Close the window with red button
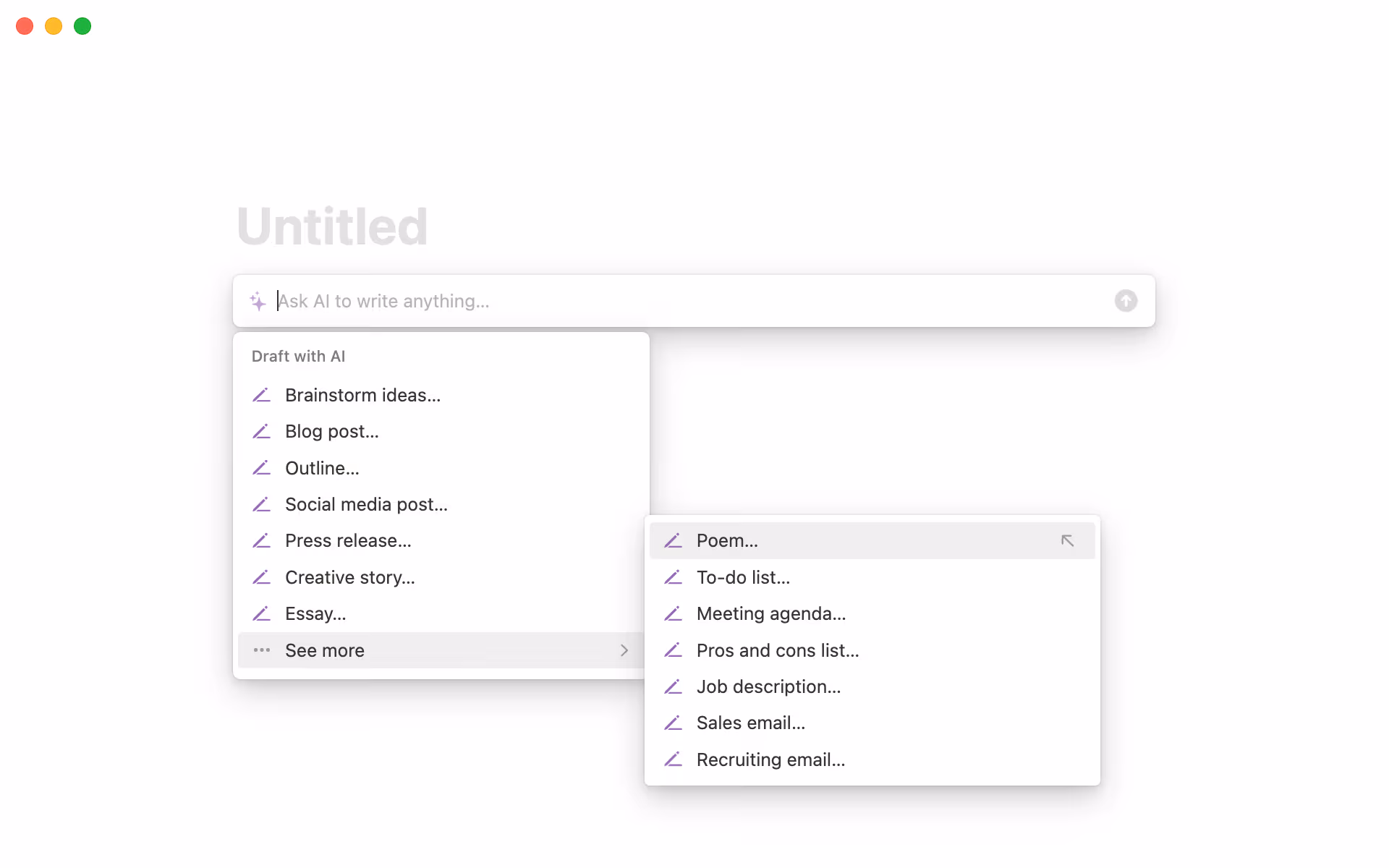 click(x=25, y=26)
